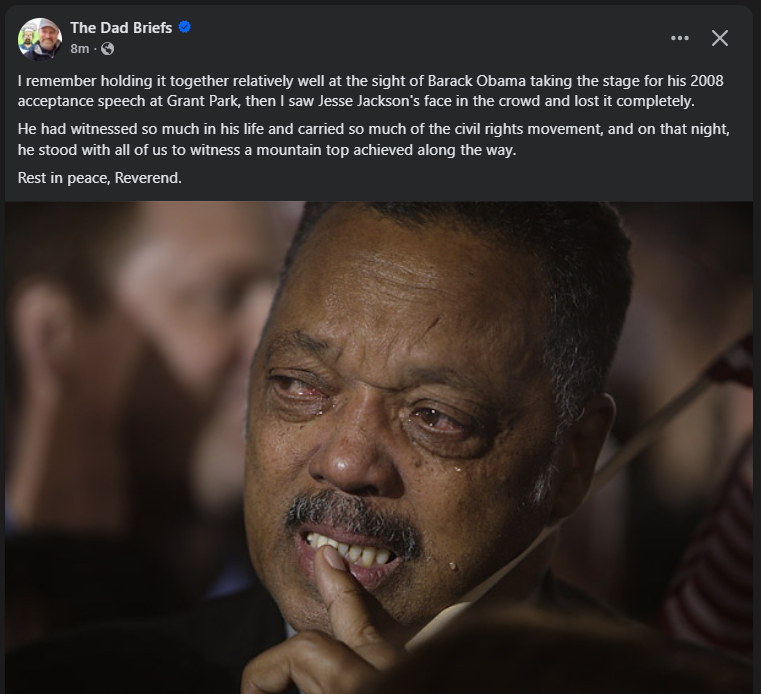Click the first paragraph about Grant Park
This screenshot has height=694, width=761.
coord(370,90)
